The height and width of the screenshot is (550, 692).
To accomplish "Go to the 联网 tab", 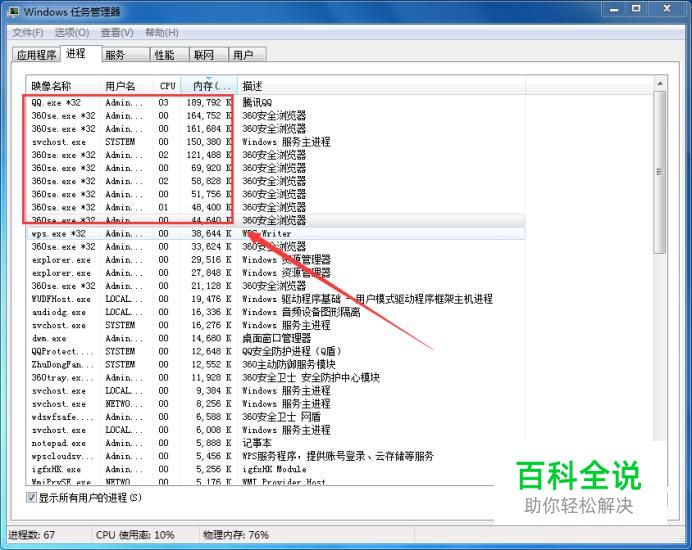I will [x=208, y=55].
